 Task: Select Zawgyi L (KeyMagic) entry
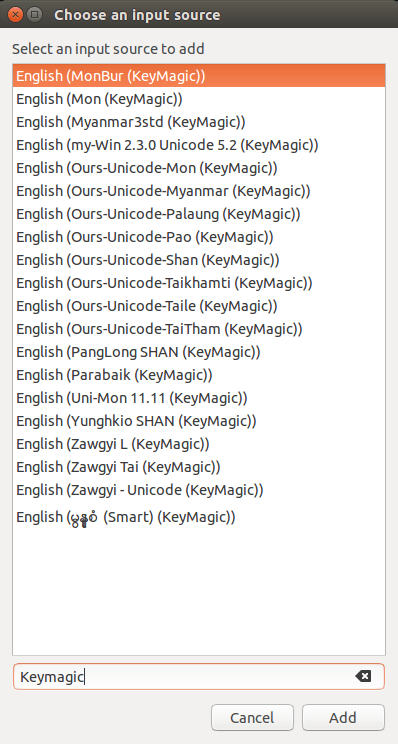point(199,444)
